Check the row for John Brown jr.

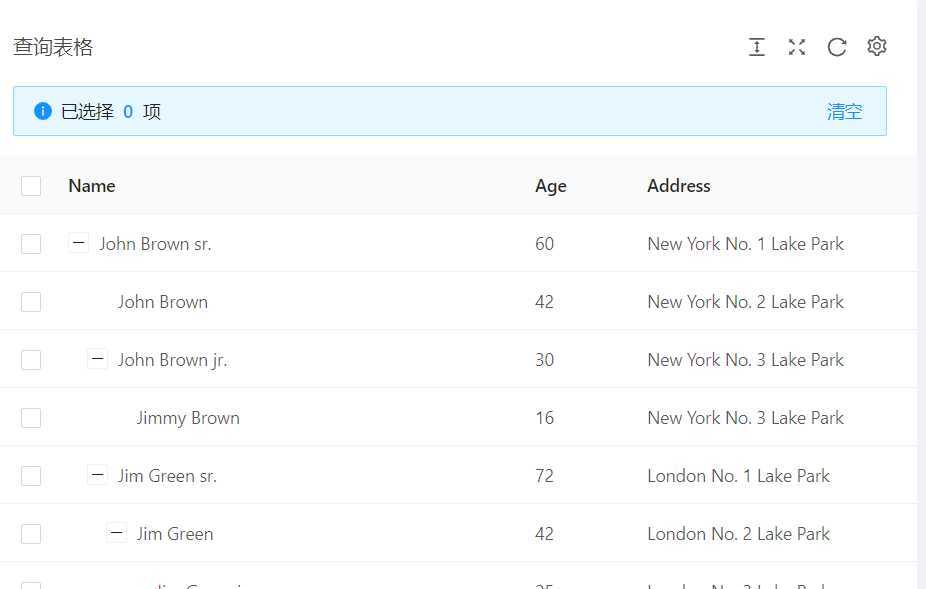point(31,360)
